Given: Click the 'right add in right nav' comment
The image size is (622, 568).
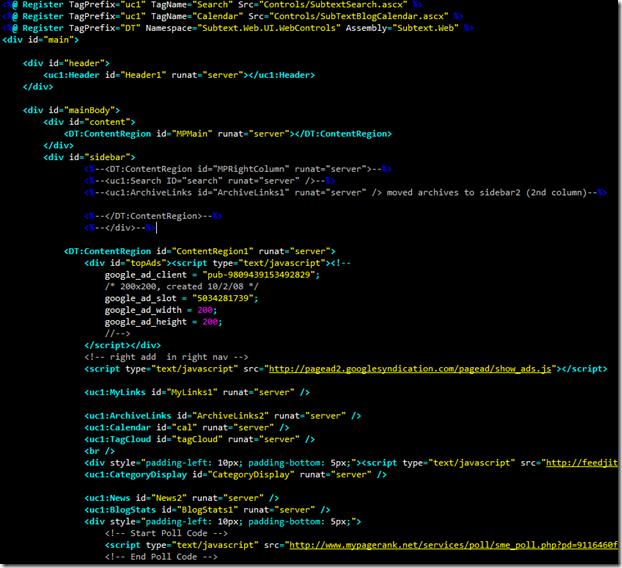Looking at the screenshot, I should pos(166,357).
